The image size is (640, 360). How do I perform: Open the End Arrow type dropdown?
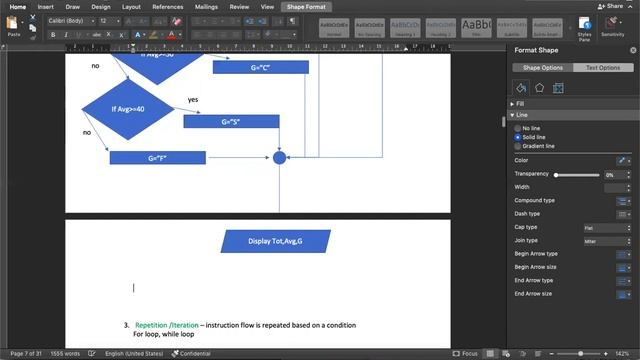pos(624,281)
